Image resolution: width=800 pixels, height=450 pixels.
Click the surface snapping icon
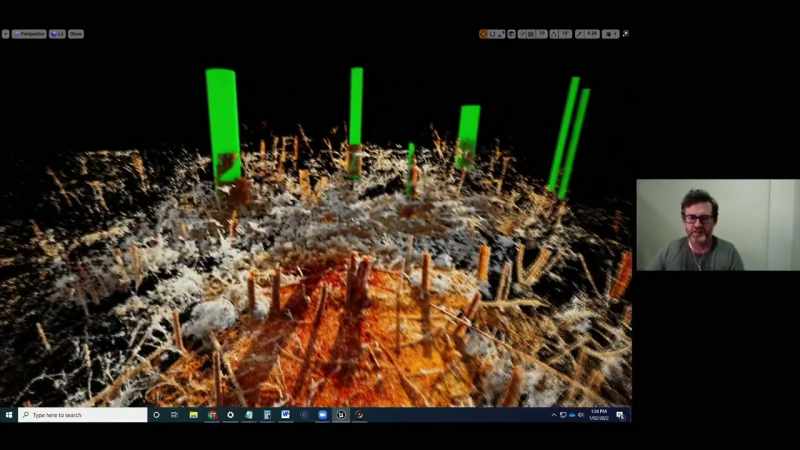[522, 34]
